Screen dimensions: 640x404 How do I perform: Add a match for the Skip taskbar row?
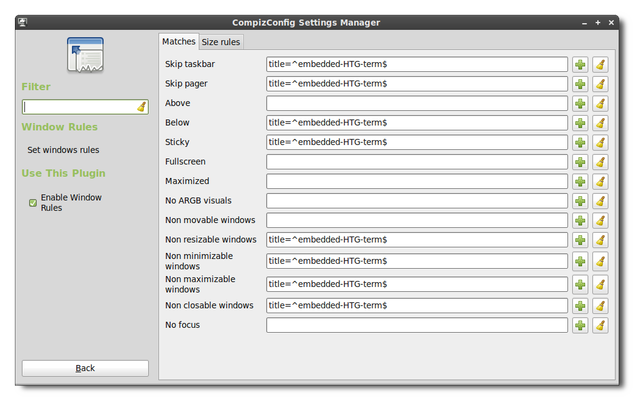pos(580,64)
